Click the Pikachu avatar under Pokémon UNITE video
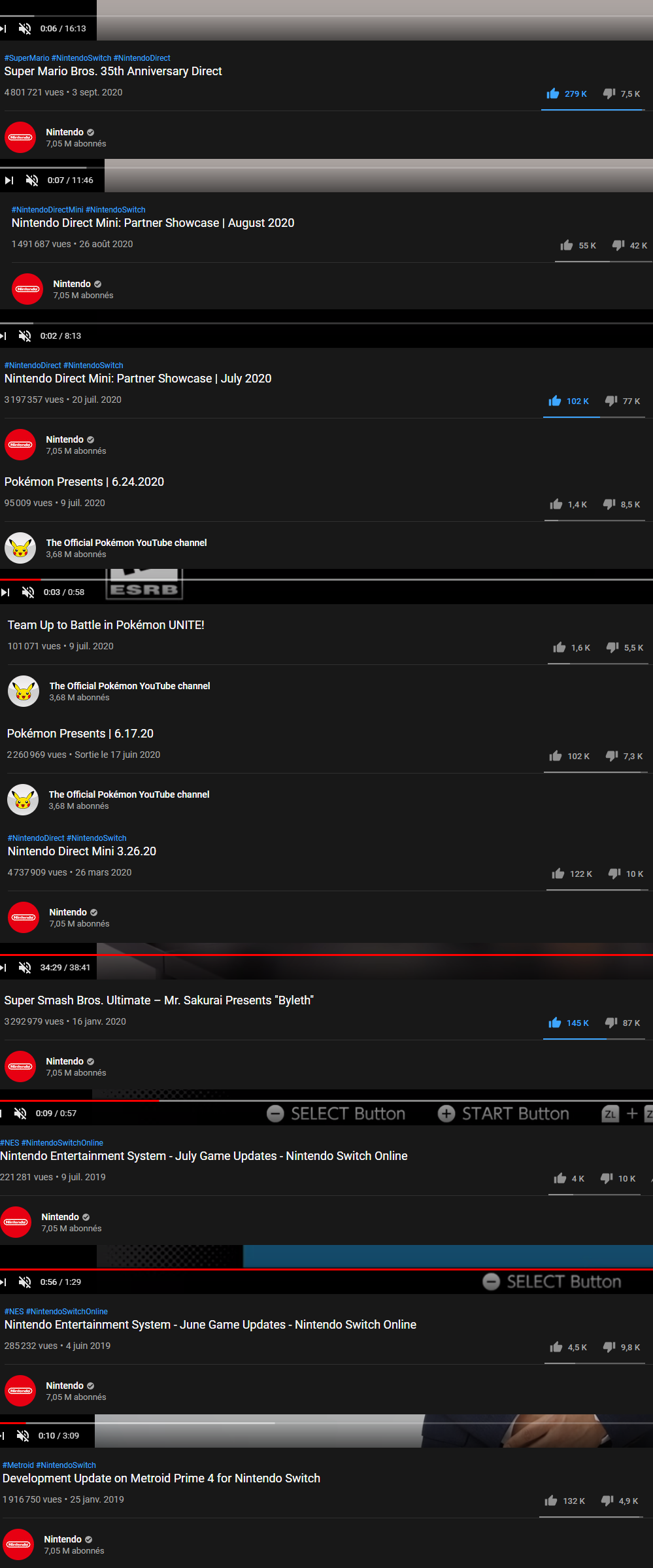 tap(24, 691)
